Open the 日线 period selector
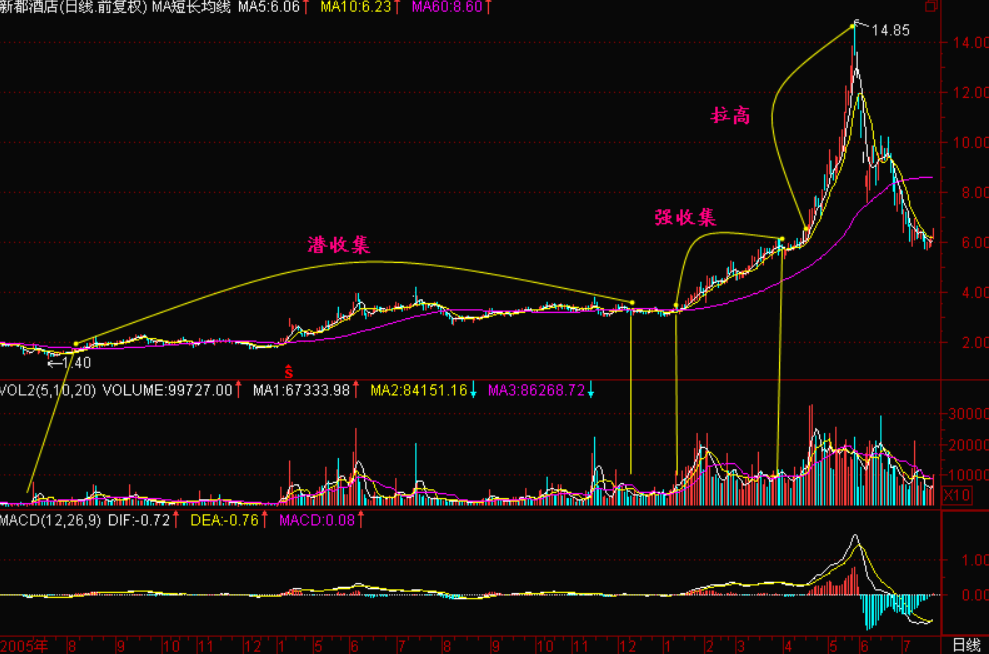This screenshot has height=654, width=989. (x=964, y=645)
